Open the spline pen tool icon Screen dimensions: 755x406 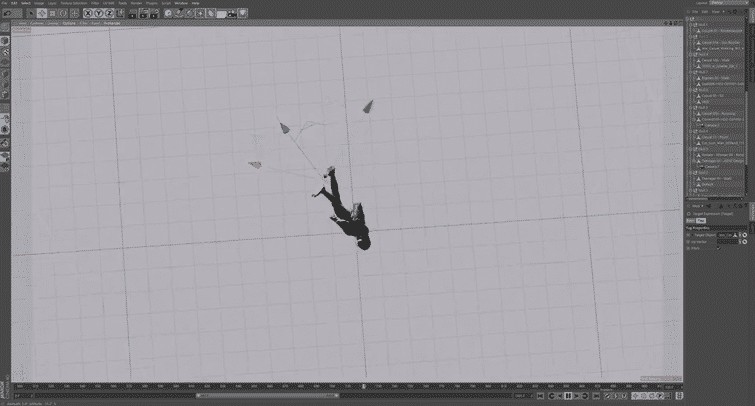(179, 13)
